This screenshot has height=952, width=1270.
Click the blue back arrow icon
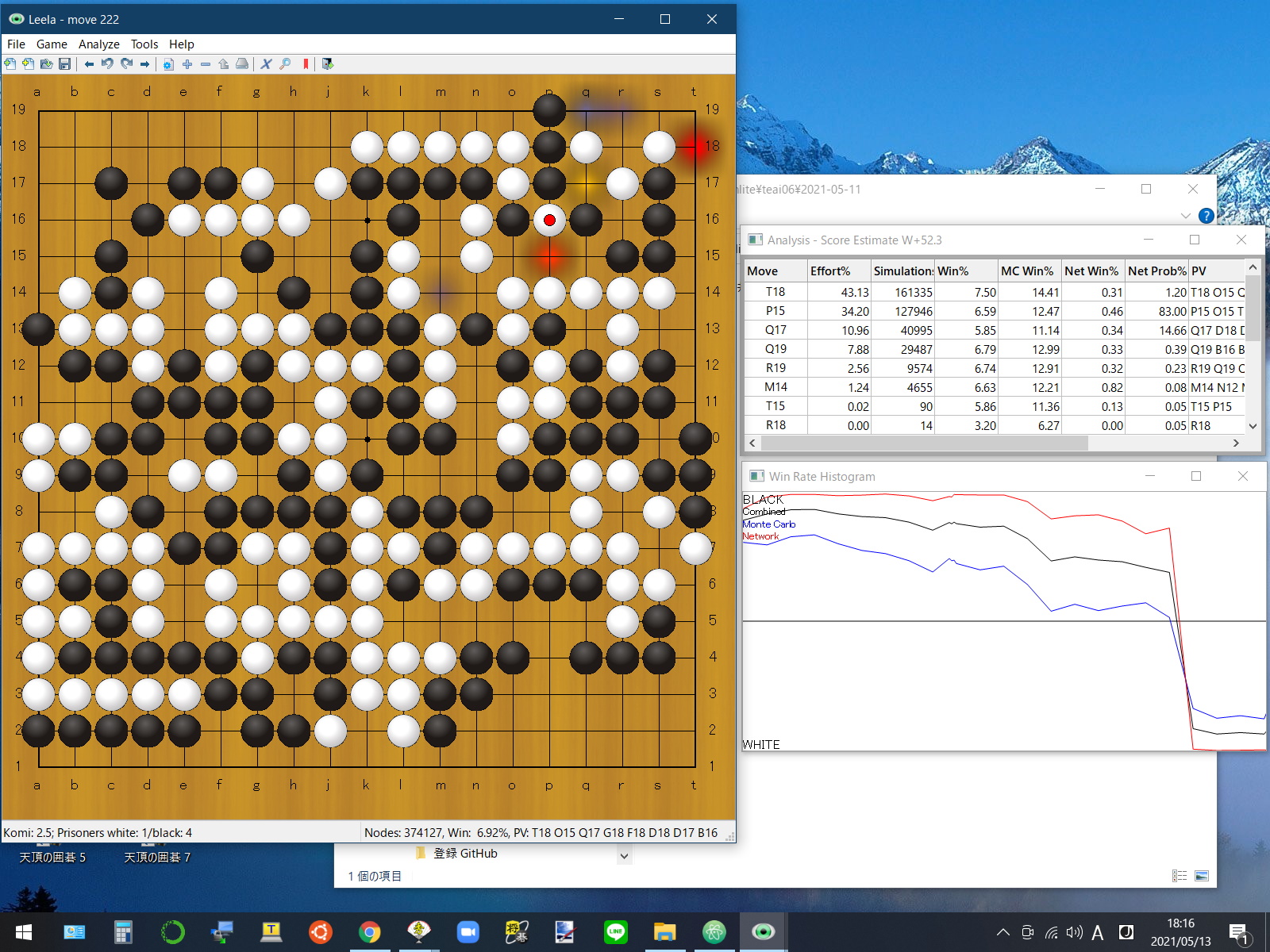click(x=89, y=64)
